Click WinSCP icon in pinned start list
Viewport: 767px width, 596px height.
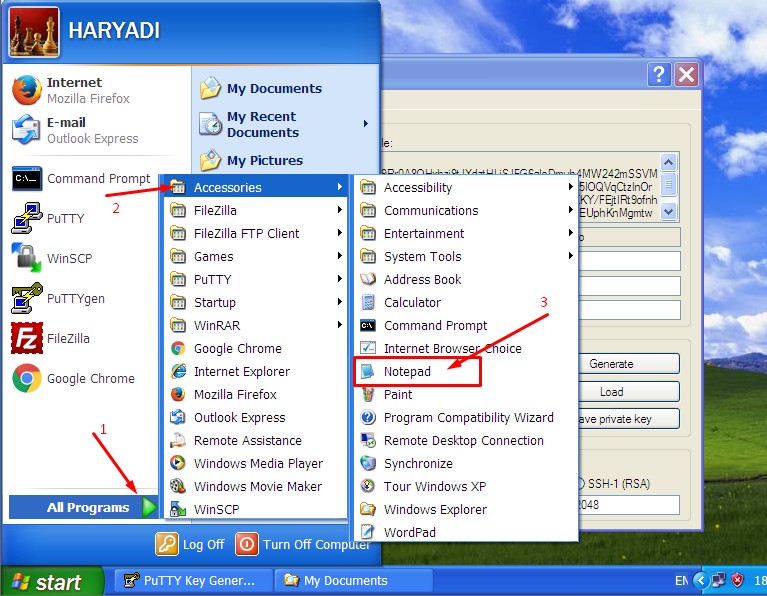[27, 258]
